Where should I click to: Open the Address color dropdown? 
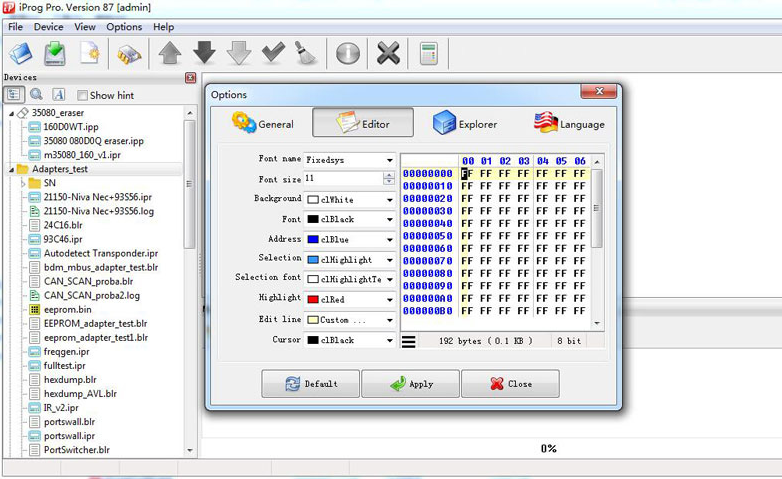click(390, 240)
